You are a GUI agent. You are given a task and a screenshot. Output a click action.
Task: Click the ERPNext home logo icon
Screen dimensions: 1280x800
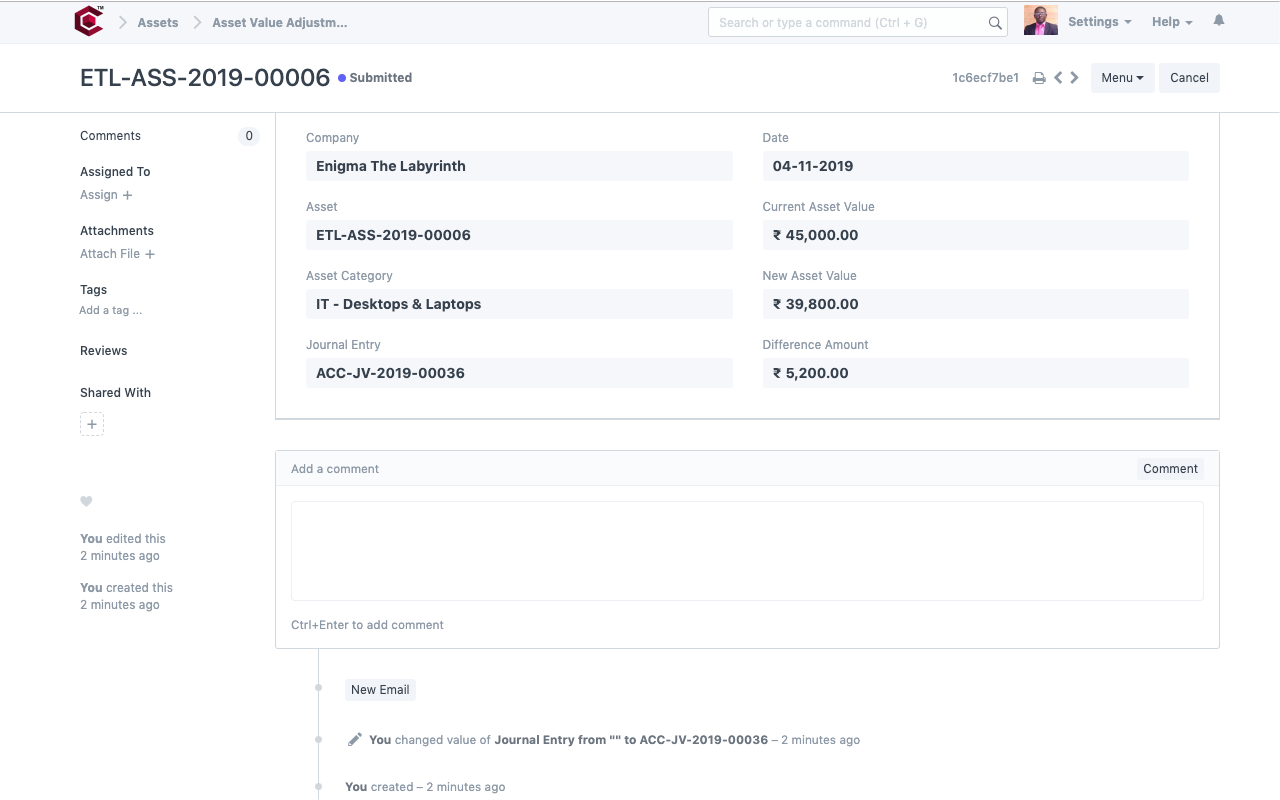(x=89, y=21)
